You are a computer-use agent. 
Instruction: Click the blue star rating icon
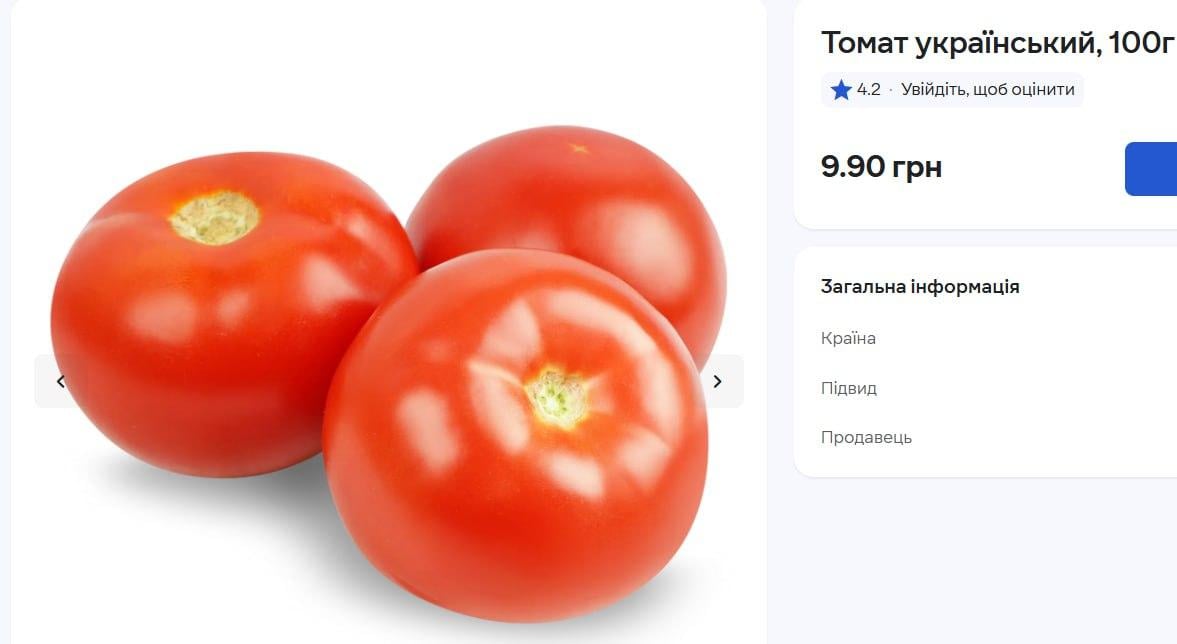point(841,90)
